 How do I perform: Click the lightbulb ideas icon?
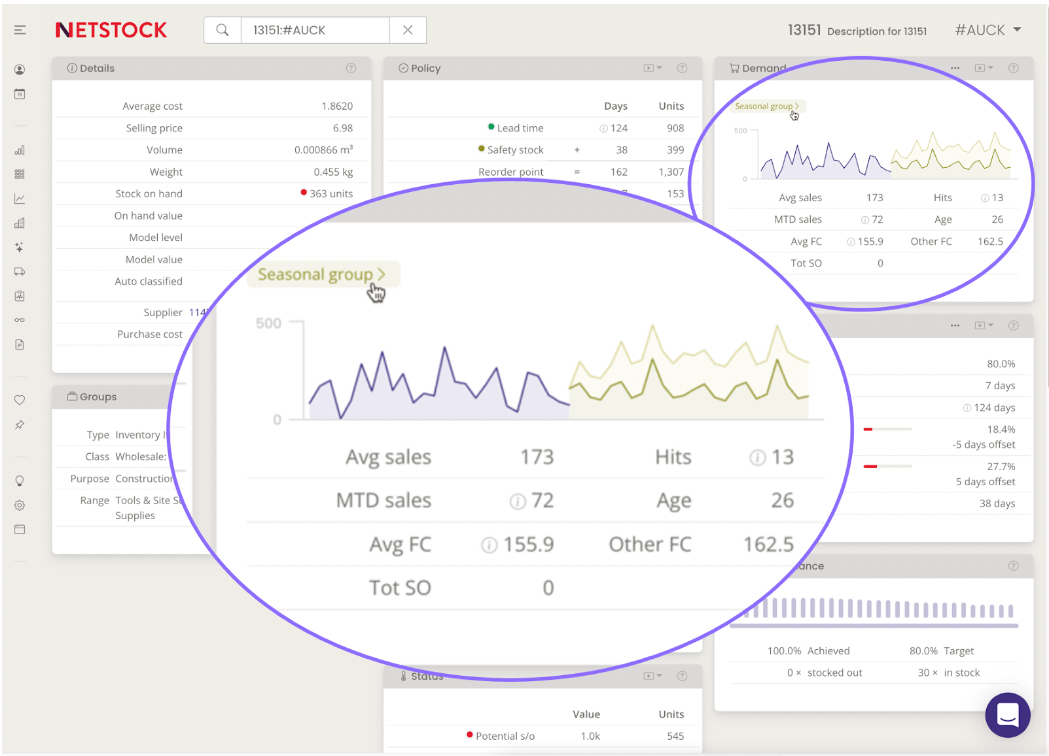click(20, 481)
